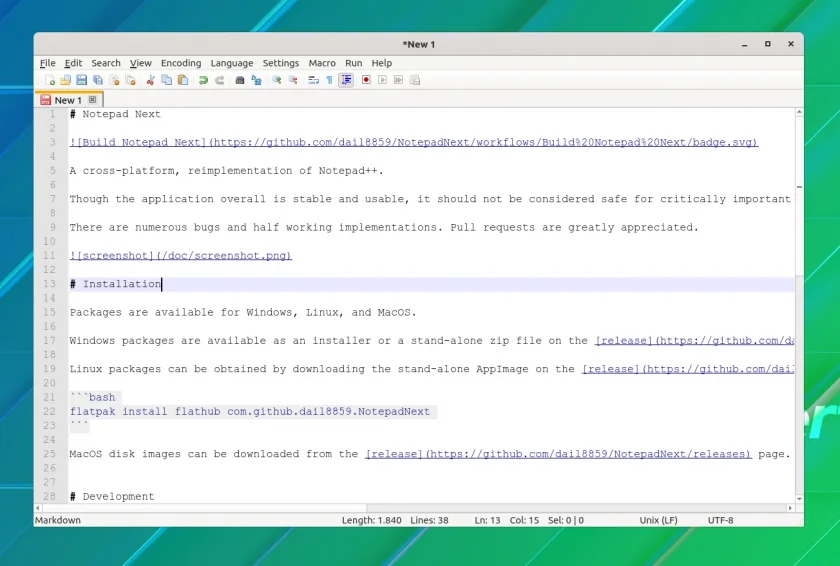Viewport: 840px width, 566px height.
Task: Toggle the indent guide toolbar button
Action: [346, 80]
